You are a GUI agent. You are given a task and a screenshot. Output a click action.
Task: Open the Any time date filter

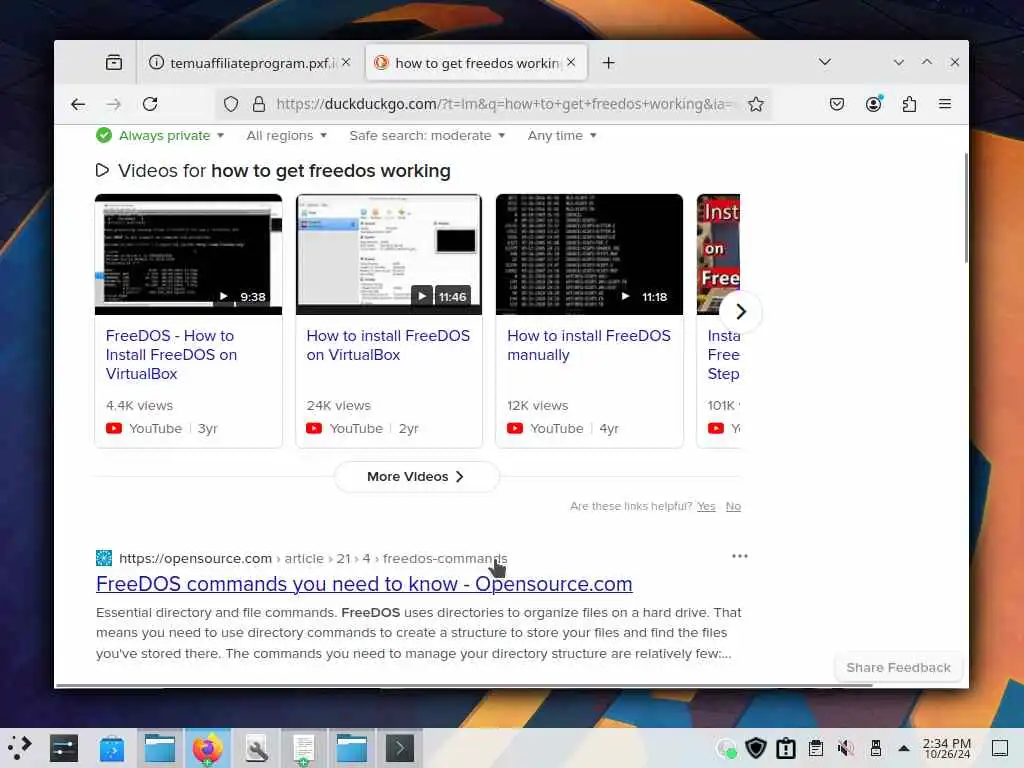tap(562, 135)
